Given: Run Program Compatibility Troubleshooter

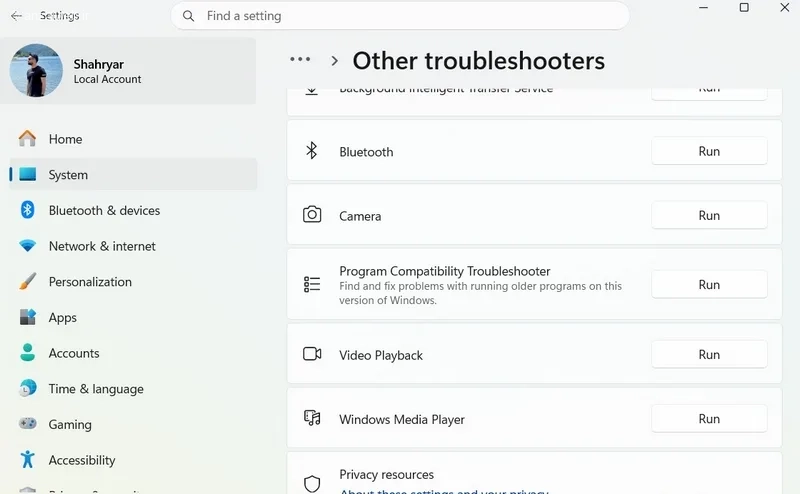Looking at the screenshot, I should point(709,284).
